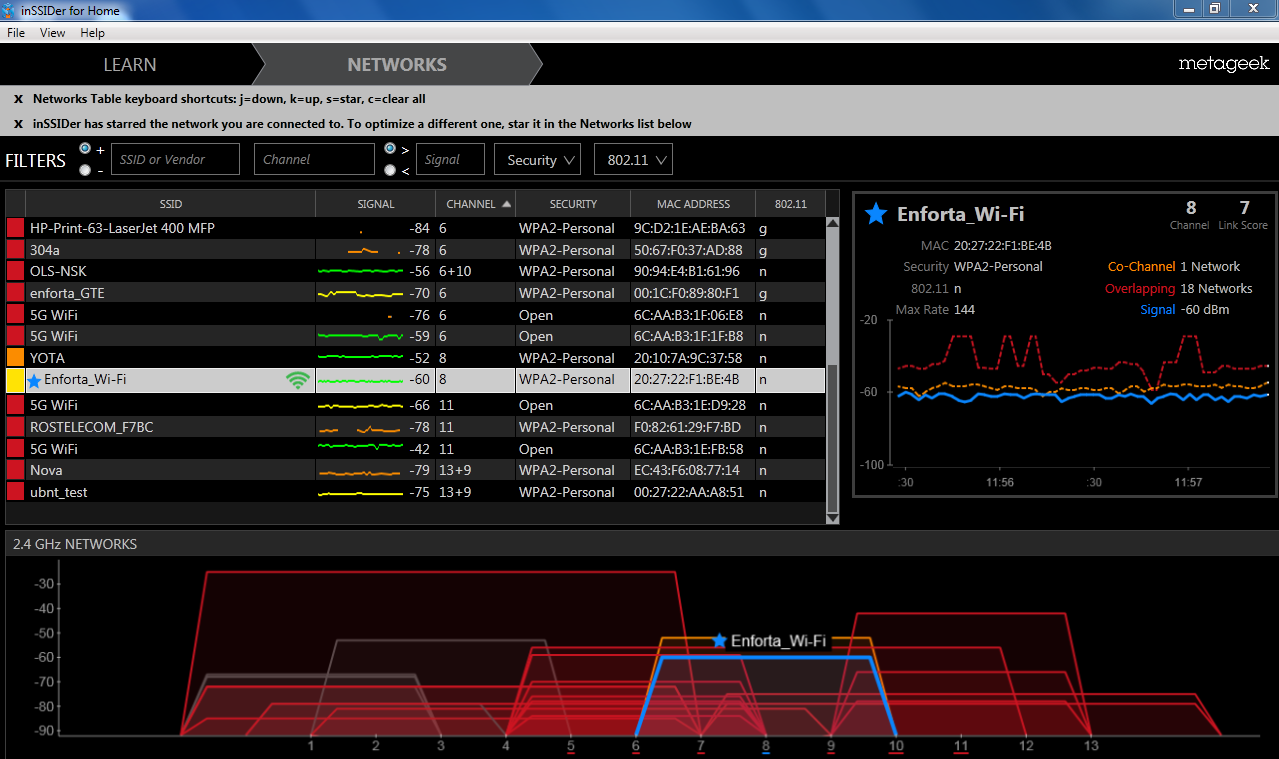The width and height of the screenshot is (1279, 759).
Task: Select the "HP-Print-63-LaserJet 400 MFP" network name
Action: 122,228
